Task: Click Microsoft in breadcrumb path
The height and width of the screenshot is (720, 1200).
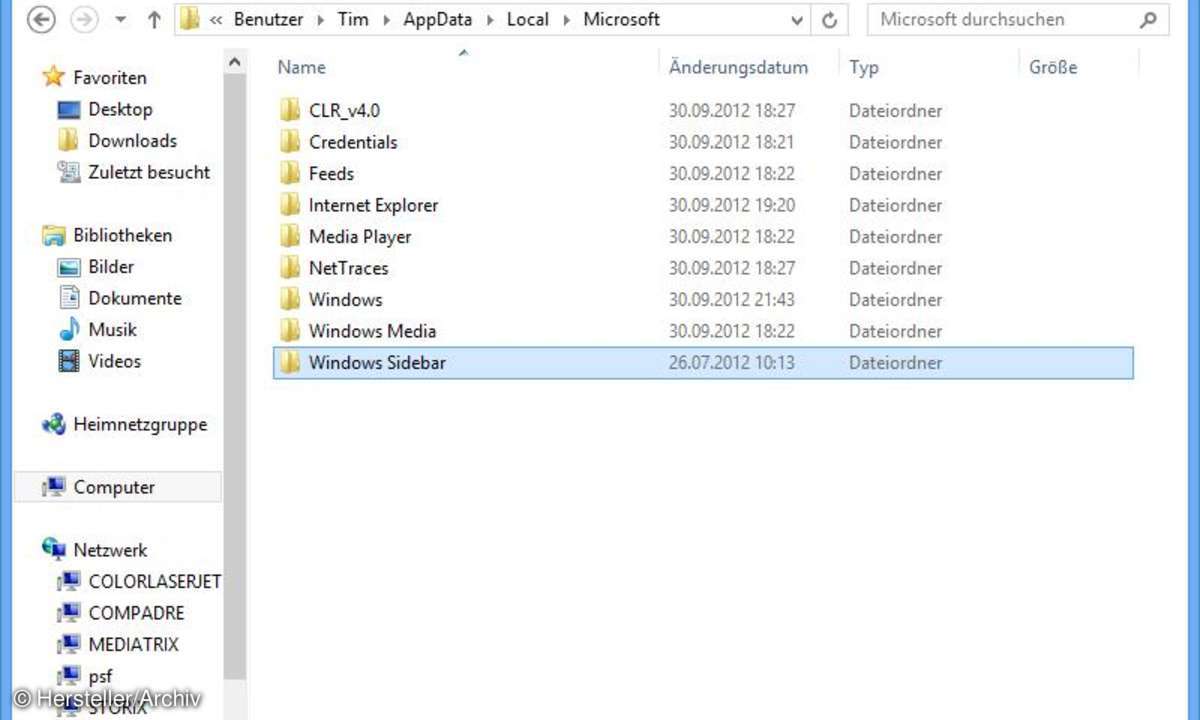Action: (x=622, y=19)
